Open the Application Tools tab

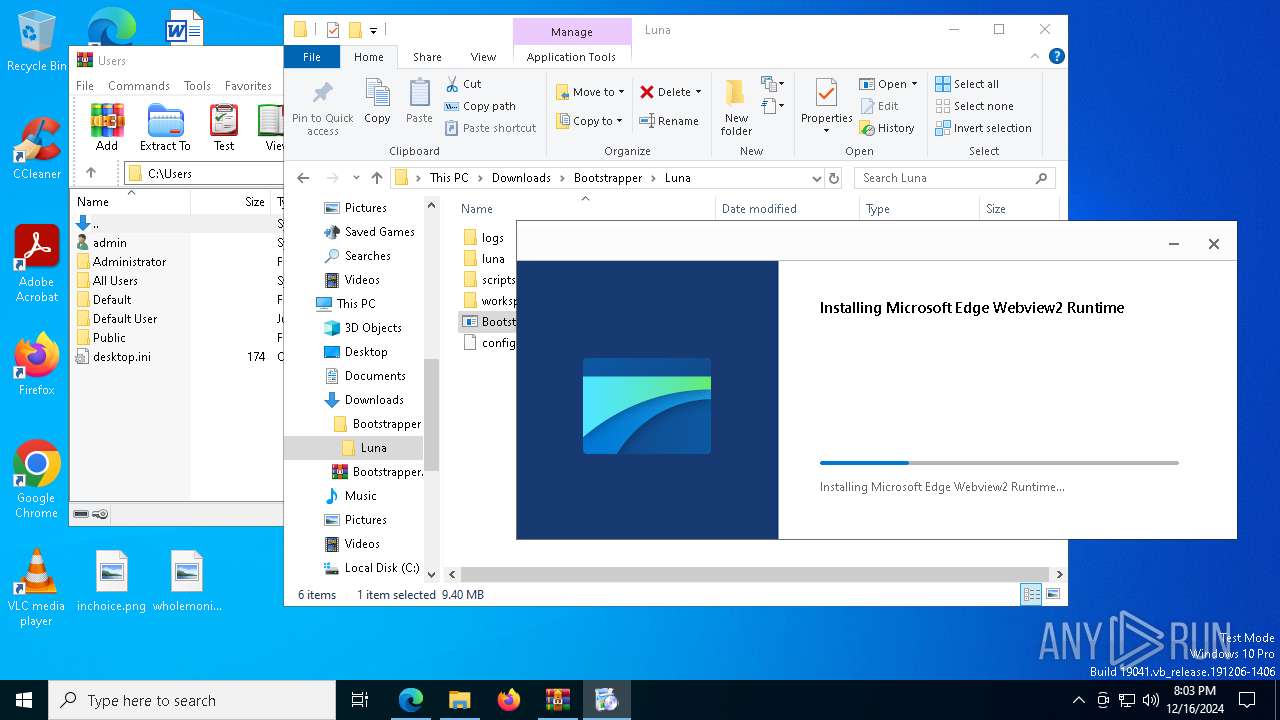click(x=571, y=57)
